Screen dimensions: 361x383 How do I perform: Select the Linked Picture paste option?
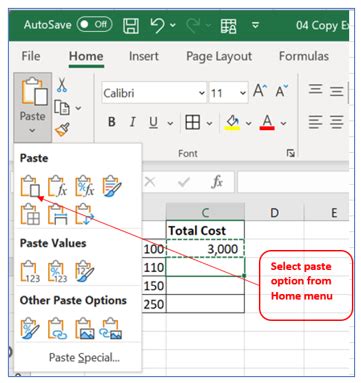tap(112, 328)
